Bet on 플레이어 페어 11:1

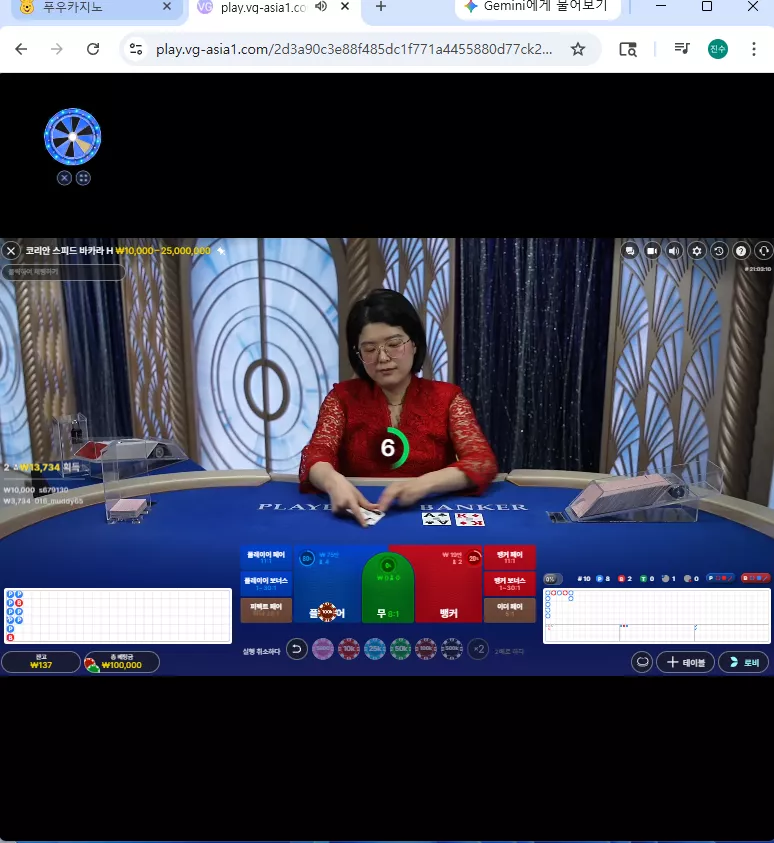pyautogui.click(x=266, y=557)
